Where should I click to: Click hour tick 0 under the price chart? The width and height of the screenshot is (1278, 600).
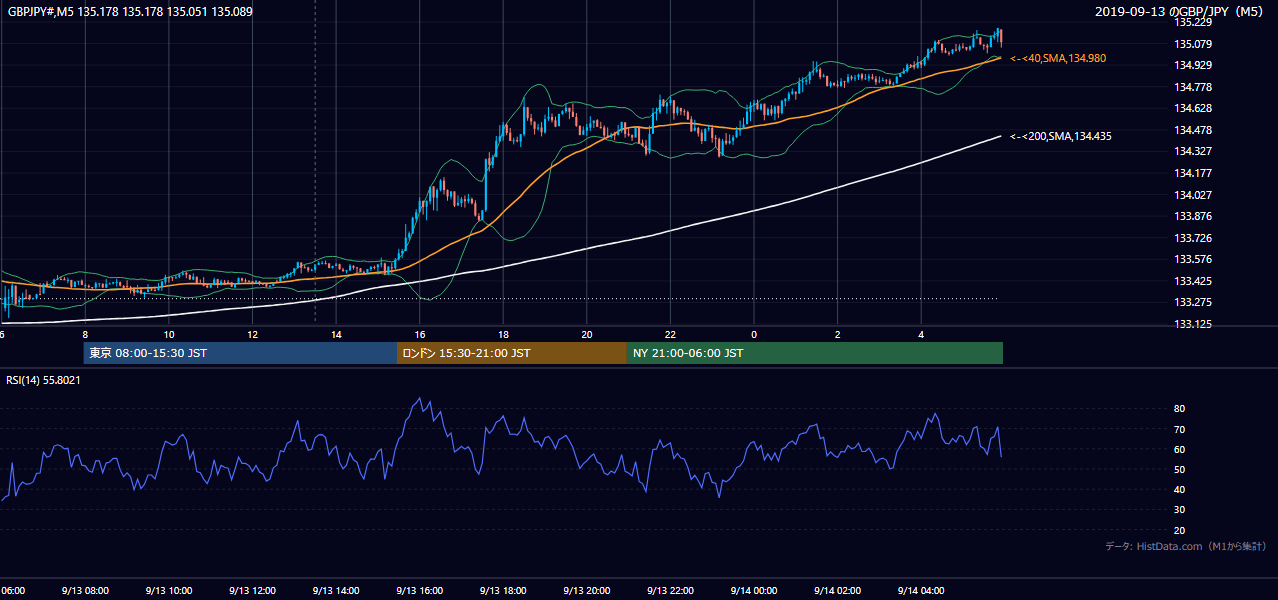coord(754,335)
